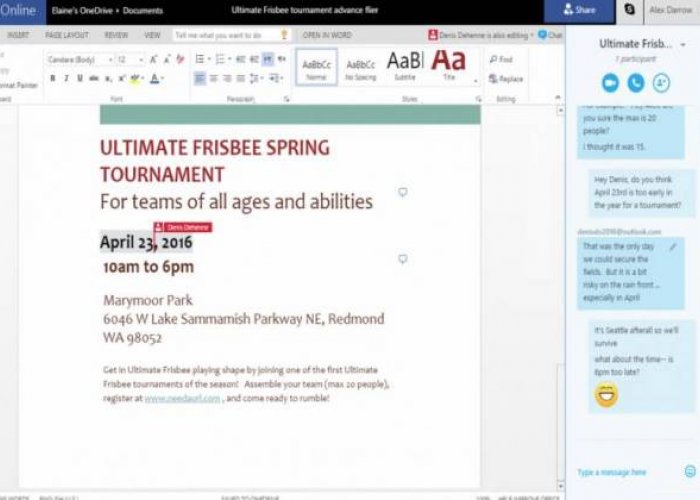This screenshot has height=500, width=700.
Task: Start a voice call in chat
Action: click(x=635, y=83)
